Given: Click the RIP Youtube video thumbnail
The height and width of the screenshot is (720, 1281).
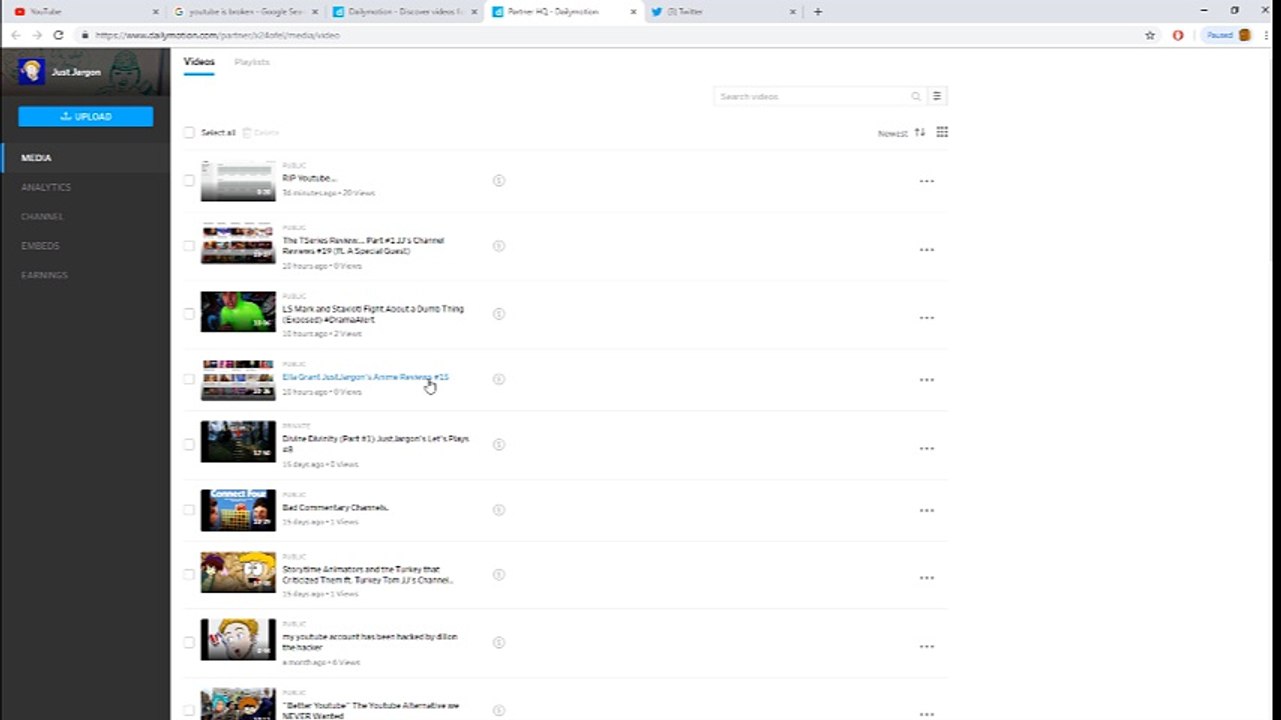Looking at the screenshot, I should [238, 181].
